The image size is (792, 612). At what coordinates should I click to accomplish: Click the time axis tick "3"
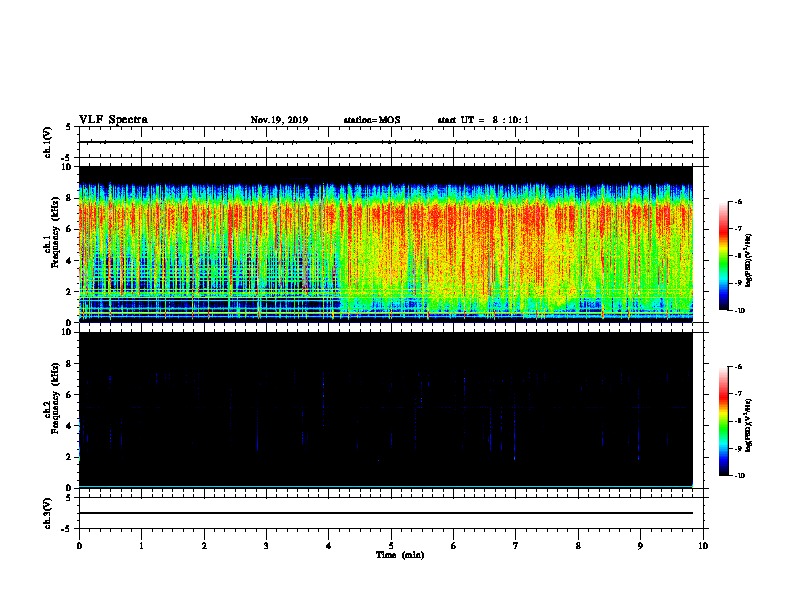[266, 545]
